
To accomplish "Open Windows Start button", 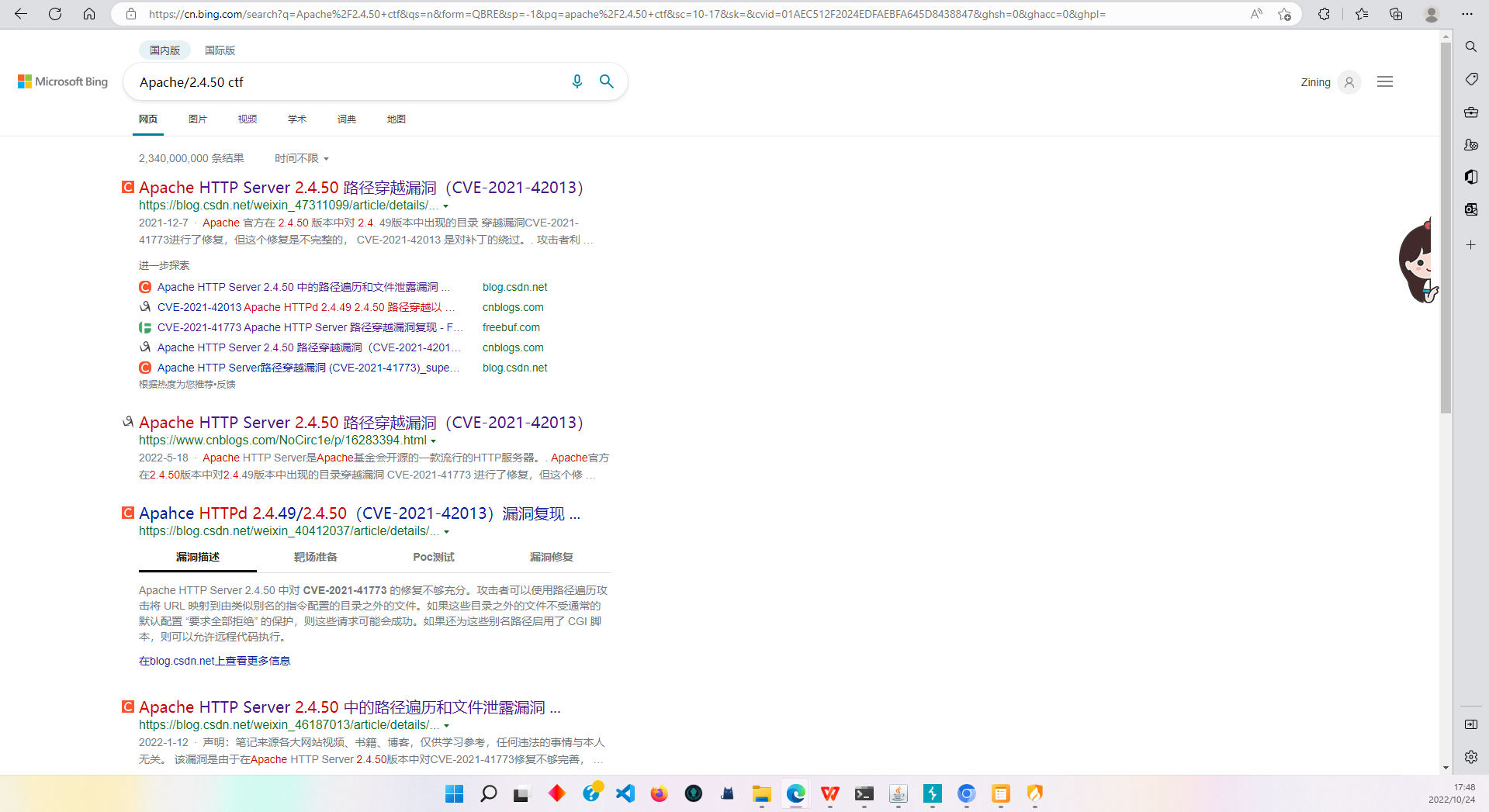I will pos(455,793).
